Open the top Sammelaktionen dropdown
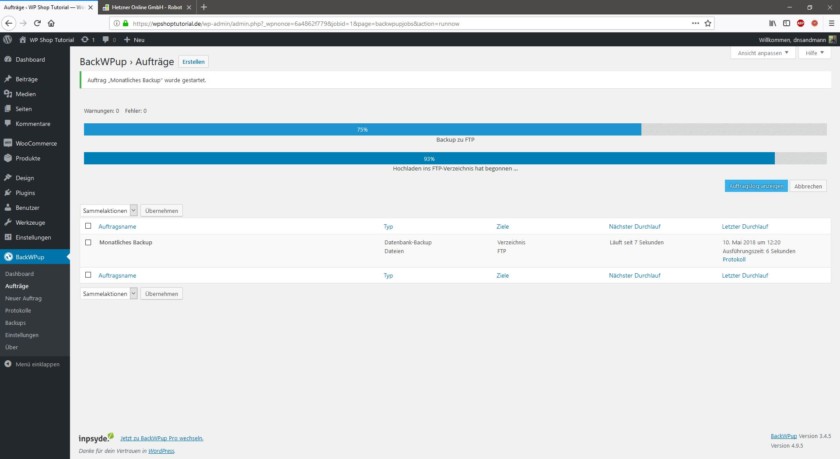The image size is (840, 459). (x=109, y=211)
